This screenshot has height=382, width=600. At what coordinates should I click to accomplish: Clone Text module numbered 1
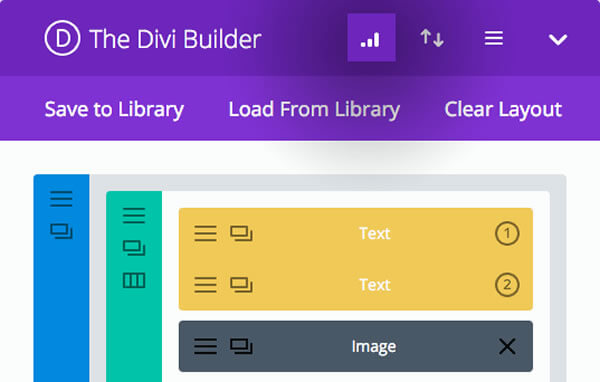click(241, 233)
